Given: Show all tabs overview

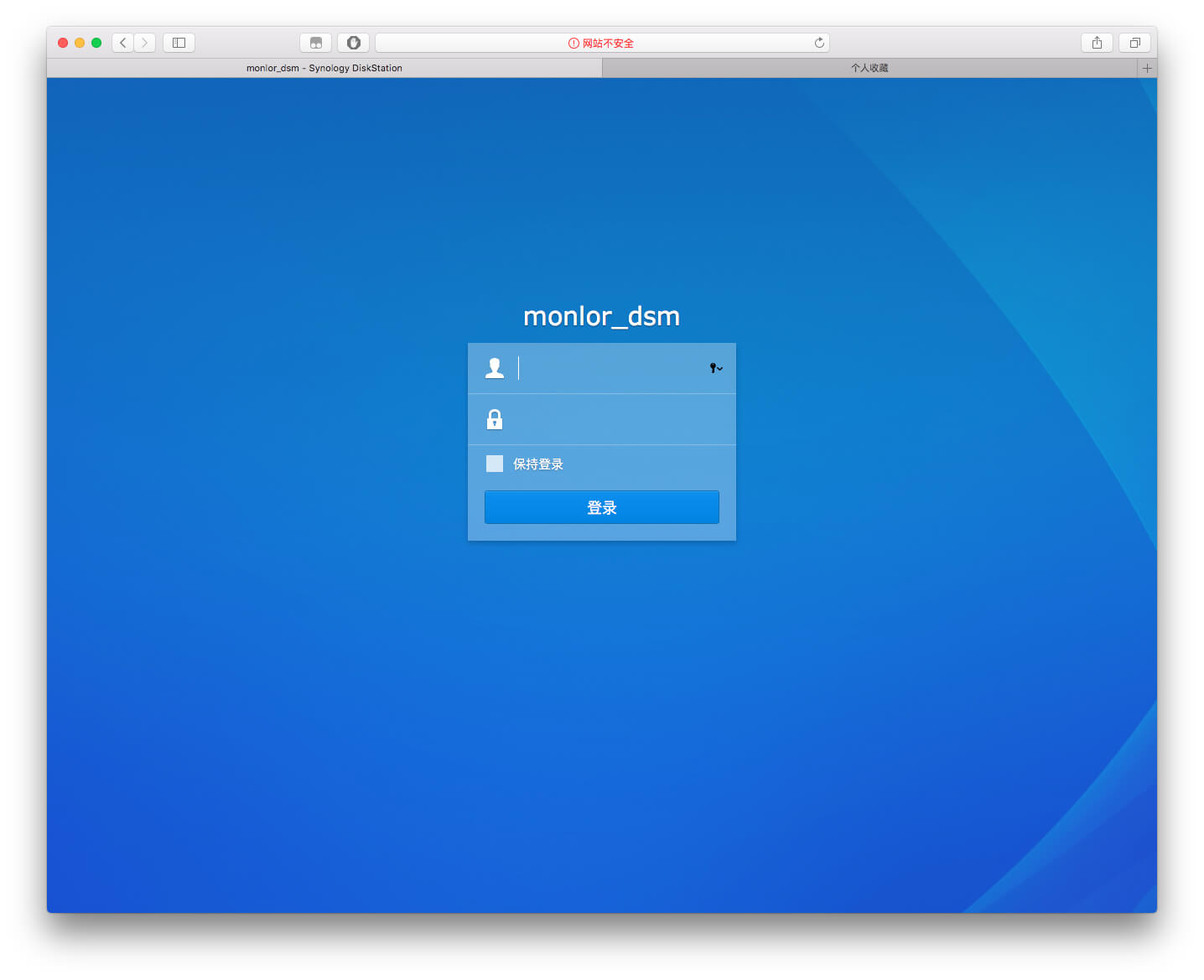Looking at the screenshot, I should click(1134, 43).
